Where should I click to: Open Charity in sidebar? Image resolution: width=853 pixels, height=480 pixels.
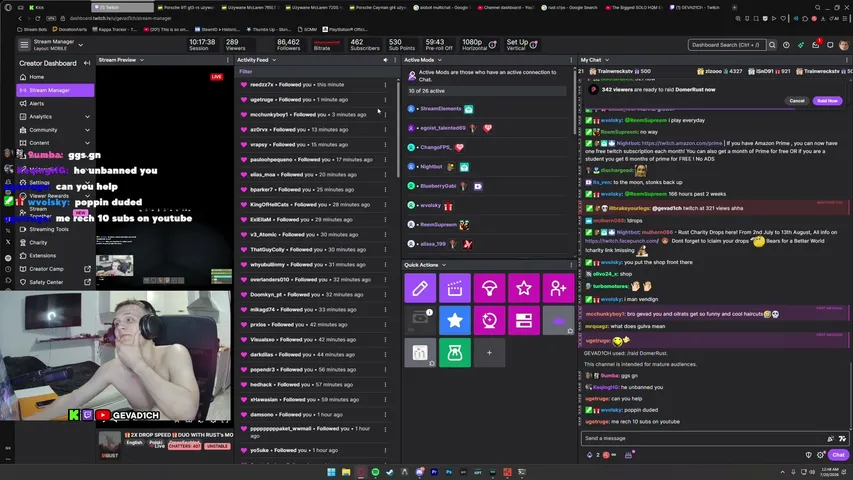click(55, 243)
